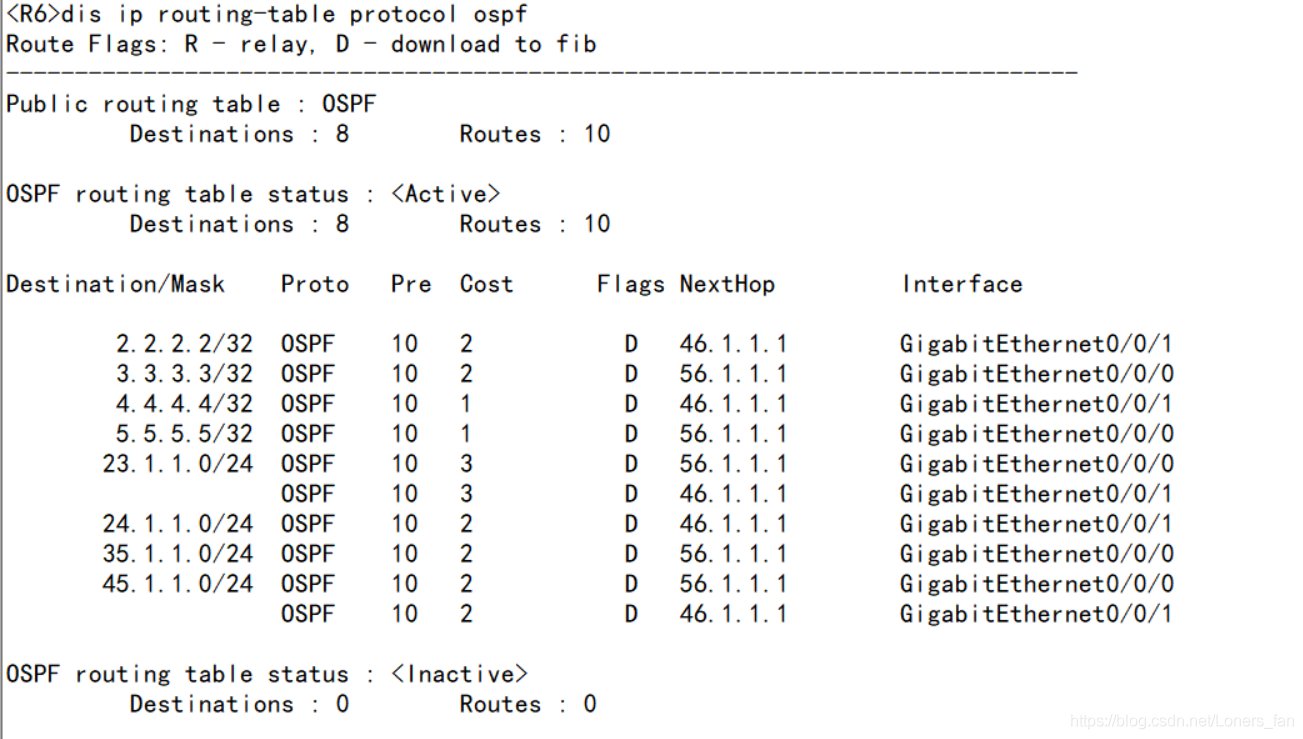Click destination 5.5.5.5/32
1303x739 pixels.
click(184, 434)
